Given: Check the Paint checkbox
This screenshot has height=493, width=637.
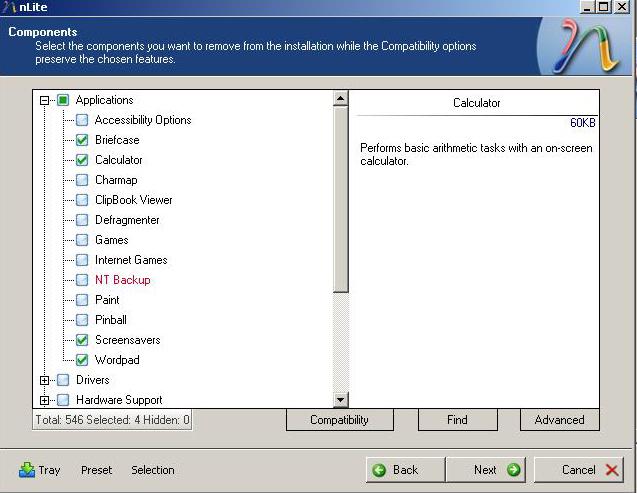Looking at the screenshot, I should [82, 300].
